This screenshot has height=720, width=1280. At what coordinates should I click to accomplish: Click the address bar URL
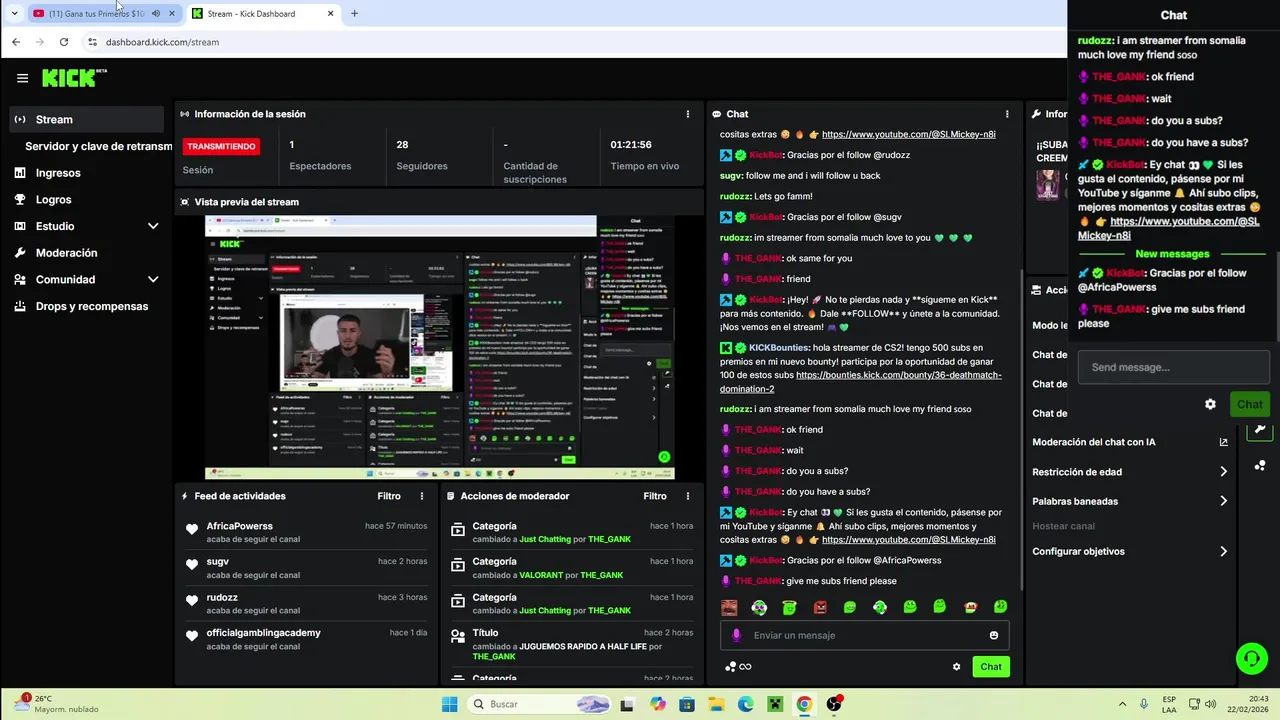coord(162,42)
